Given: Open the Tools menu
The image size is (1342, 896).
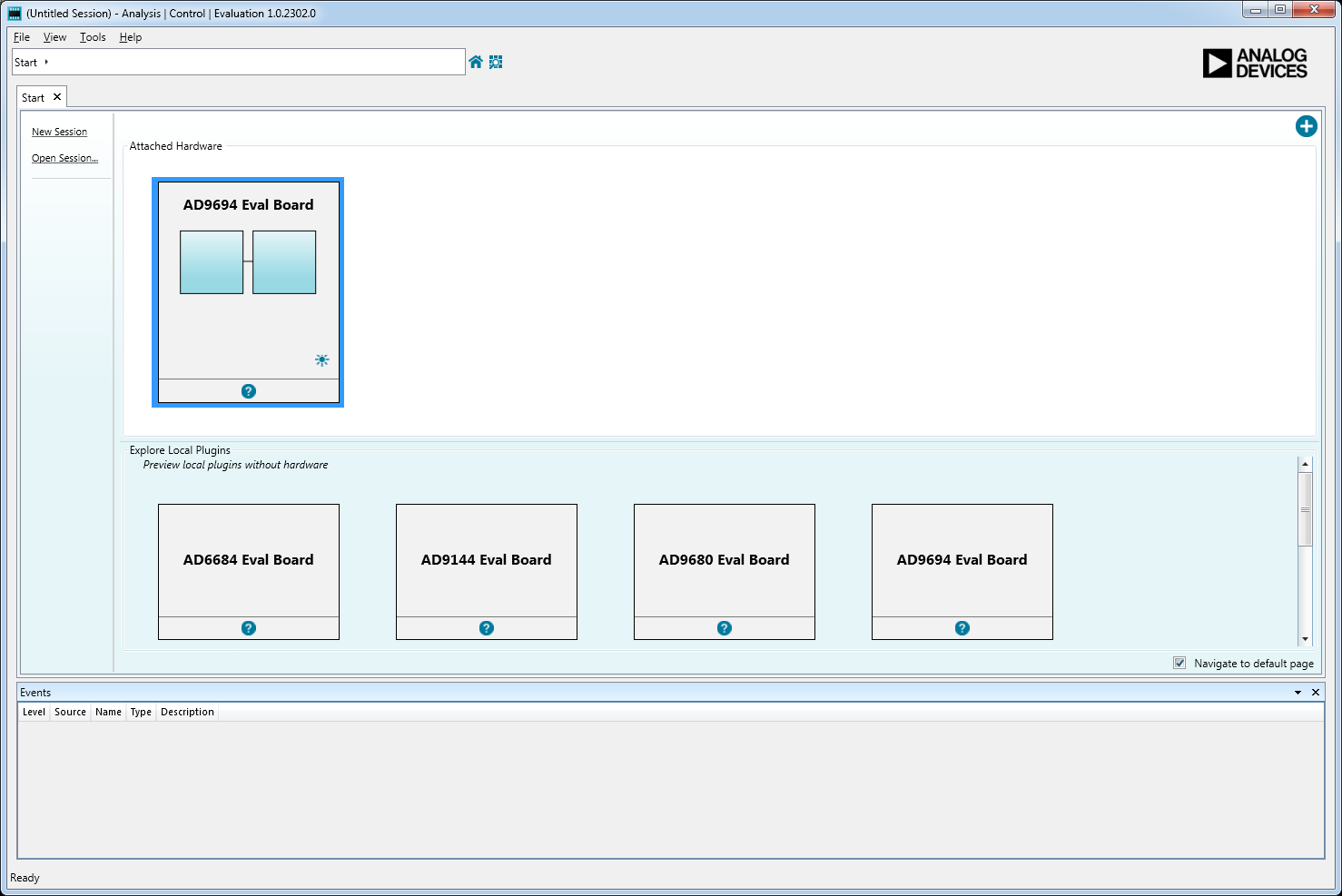Looking at the screenshot, I should [x=93, y=37].
